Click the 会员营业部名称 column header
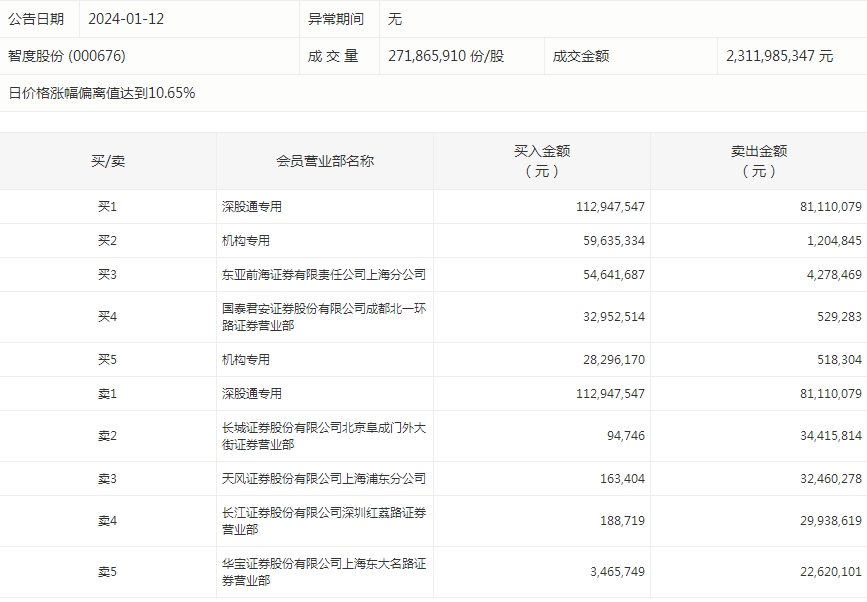Image resolution: width=867 pixels, height=602 pixels. click(x=325, y=161)
